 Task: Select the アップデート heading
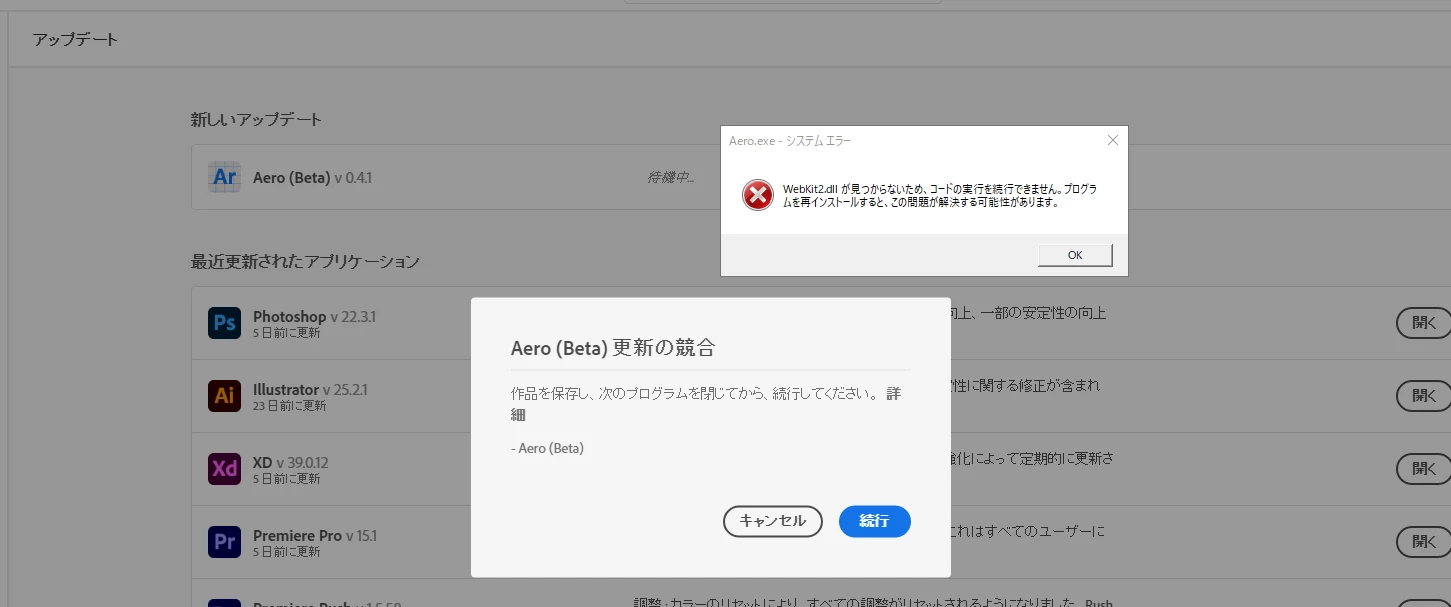[75, 40]
